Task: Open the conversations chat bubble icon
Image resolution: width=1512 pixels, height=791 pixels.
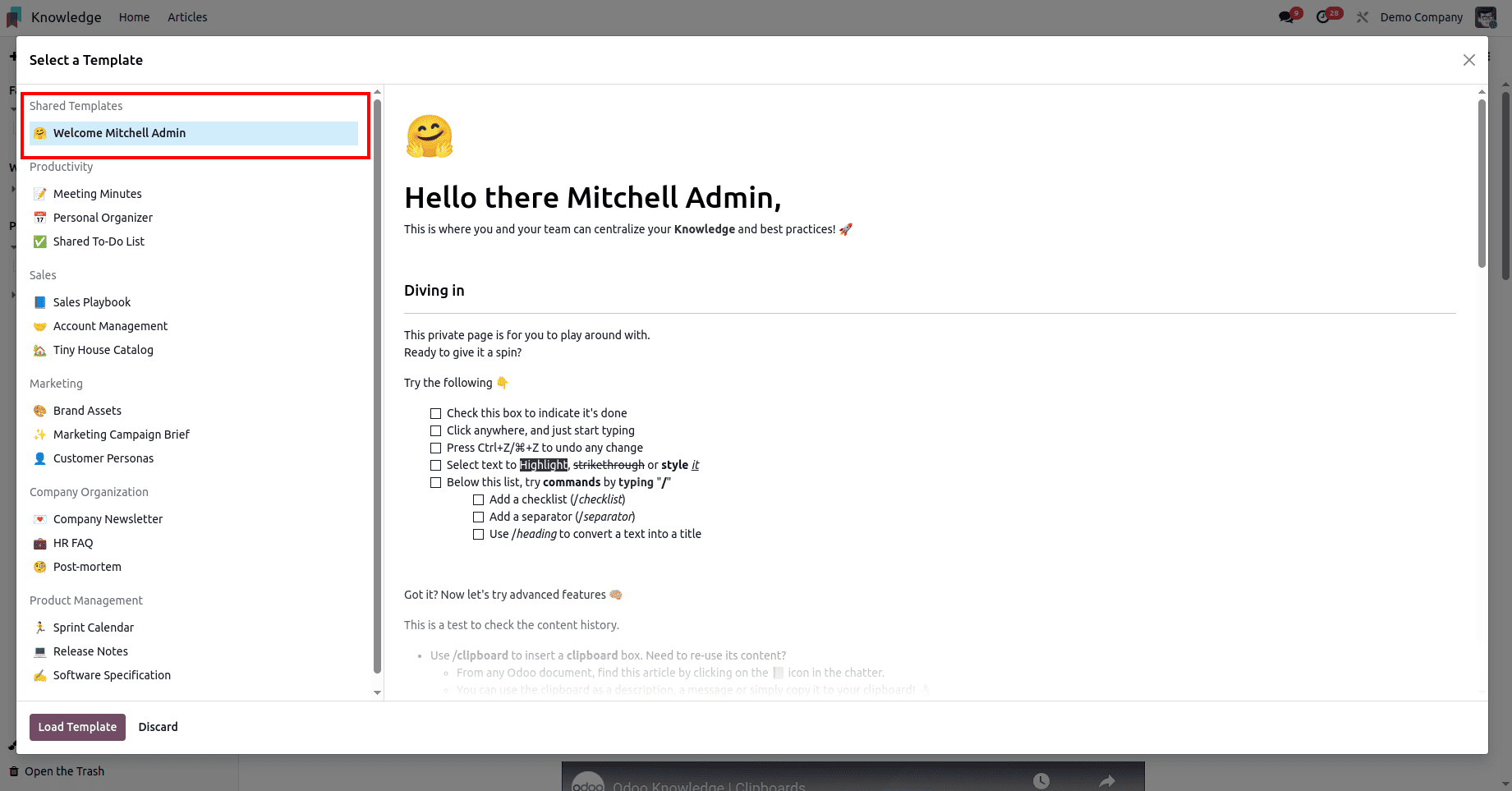Action: click(1286, 17)
